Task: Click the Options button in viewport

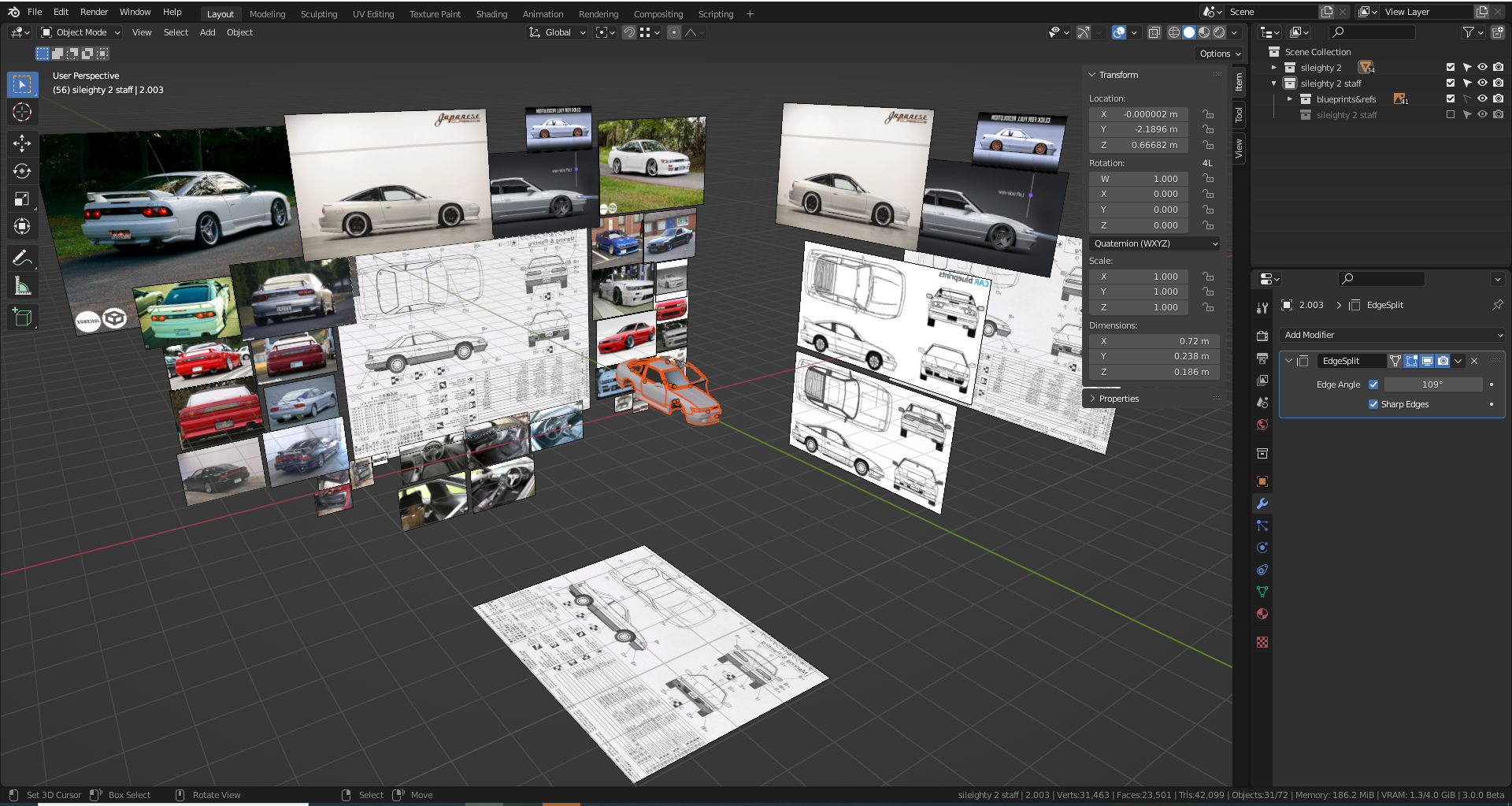Action: pos(1219,54)
